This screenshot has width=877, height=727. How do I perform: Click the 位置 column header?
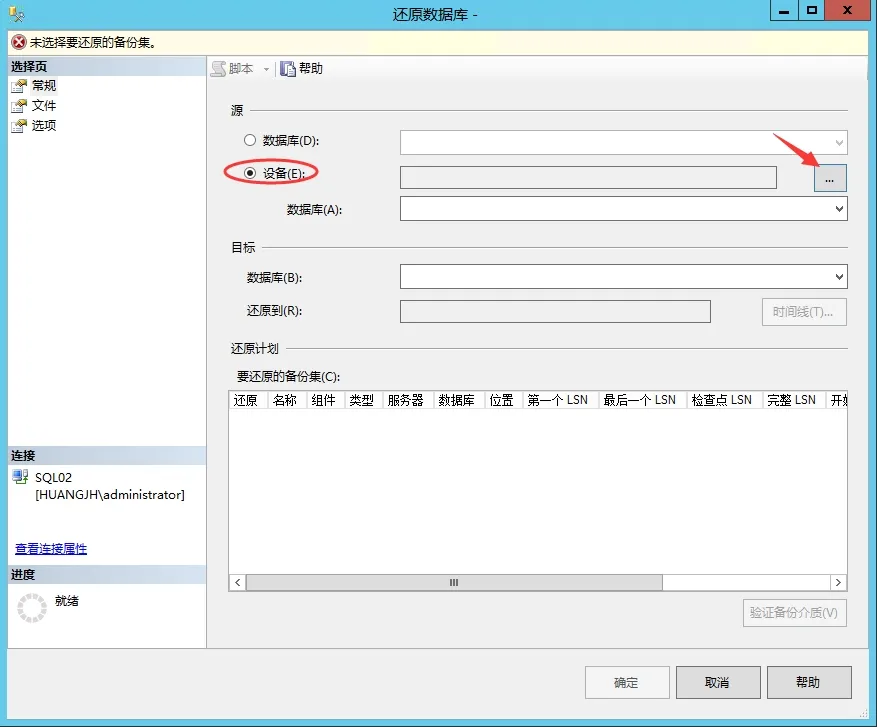503,400
